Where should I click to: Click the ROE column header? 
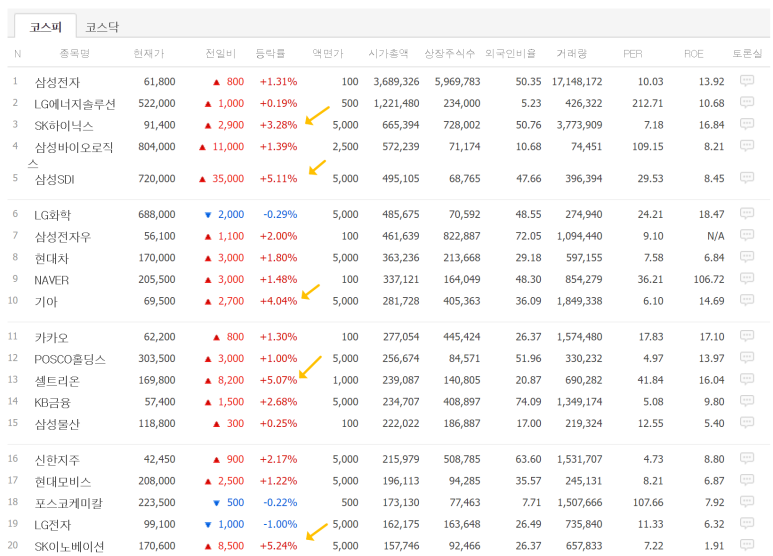(694, 54)
